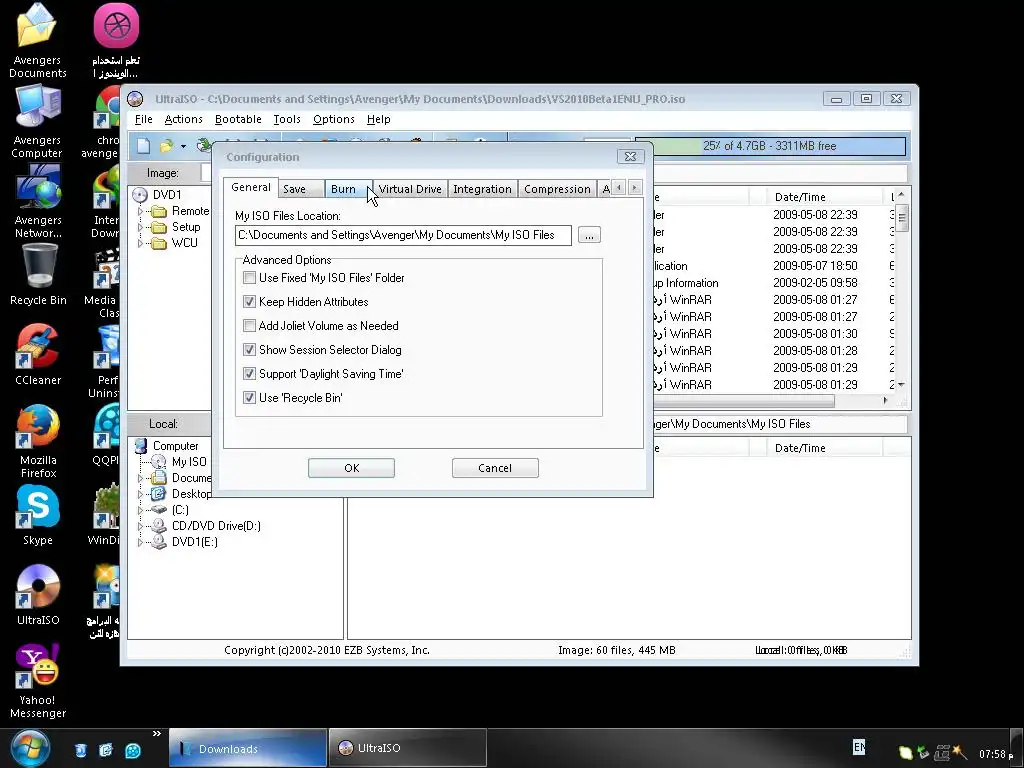Switch to the Virtual Drive tab
The width and height of the screenshot is (1024, 768).
coord(410,189)
